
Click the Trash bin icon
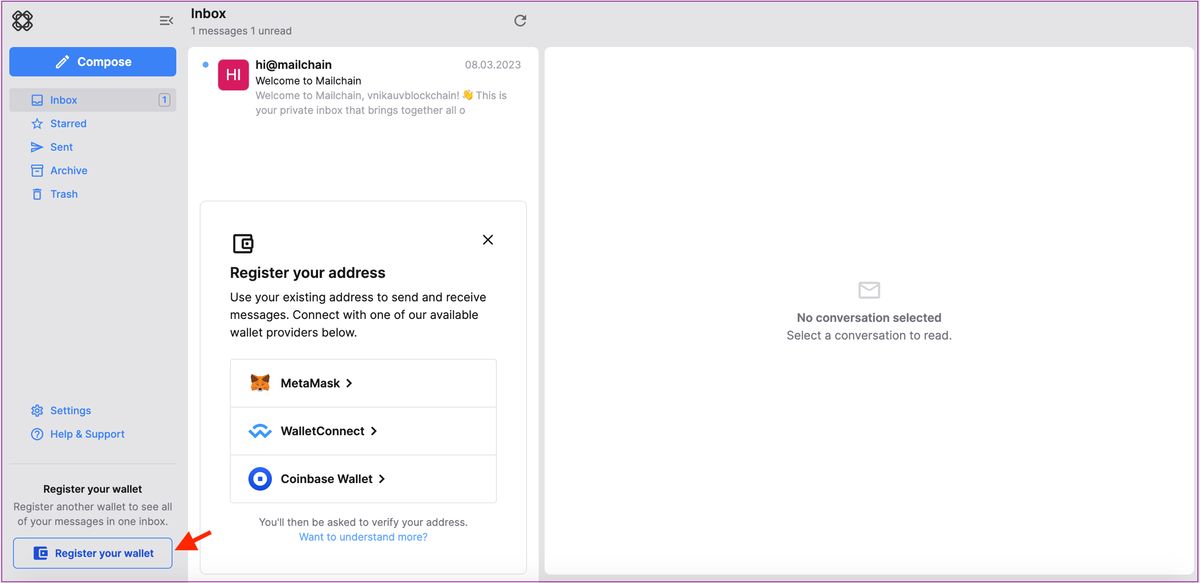tap(37, 194)
